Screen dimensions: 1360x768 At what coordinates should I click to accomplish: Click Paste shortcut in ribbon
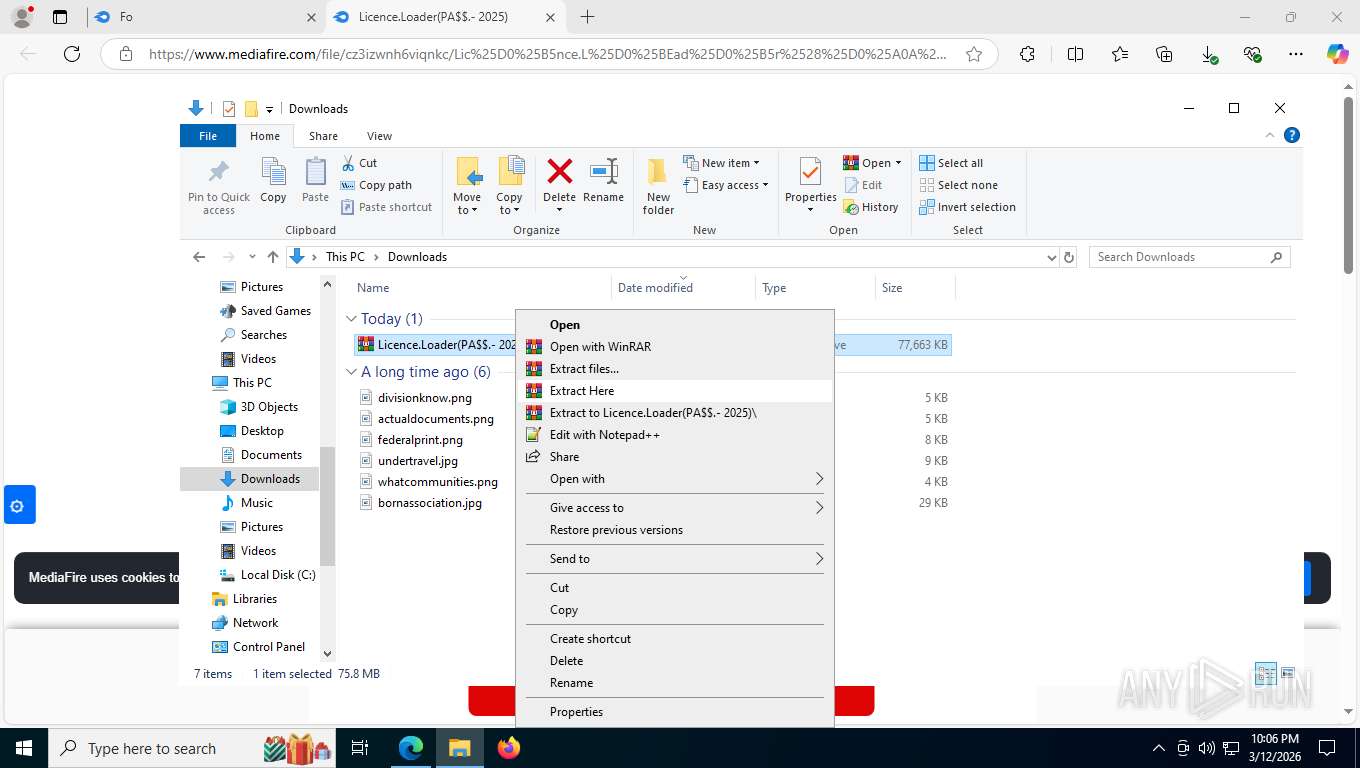(x=386, y=207)
